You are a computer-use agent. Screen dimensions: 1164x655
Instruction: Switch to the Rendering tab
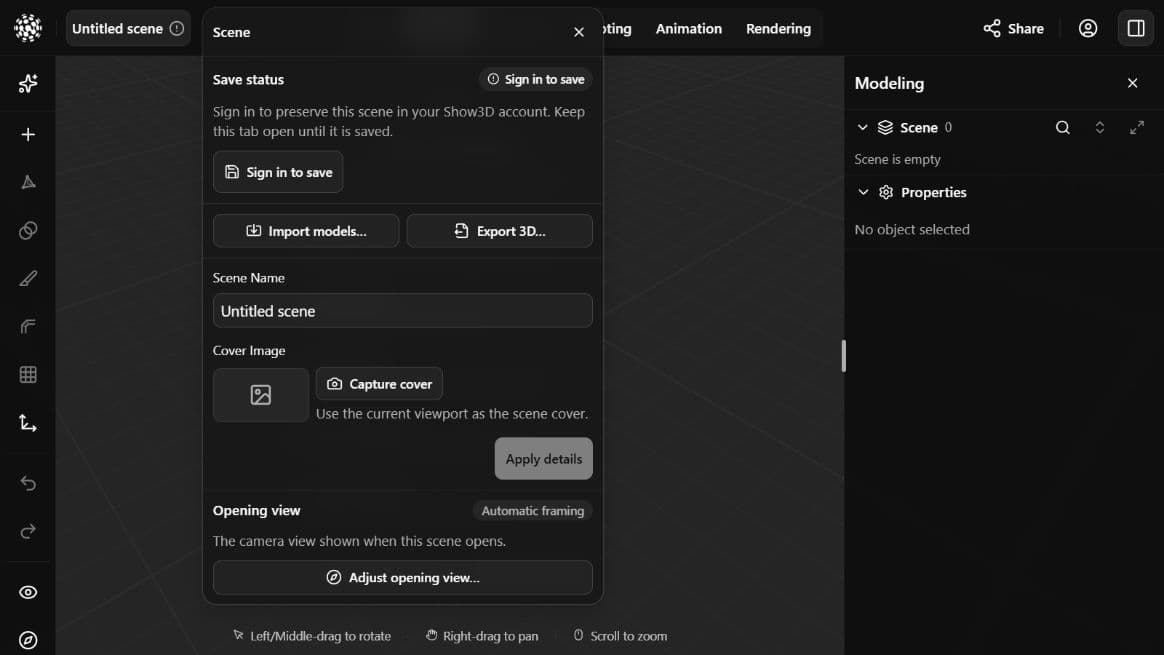tap(778, 28)
